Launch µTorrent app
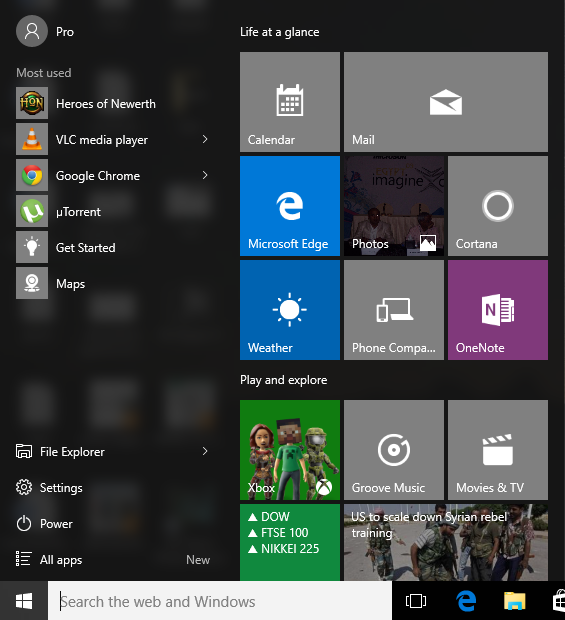This screenshot has height=620, width=565. coord(113,212)
